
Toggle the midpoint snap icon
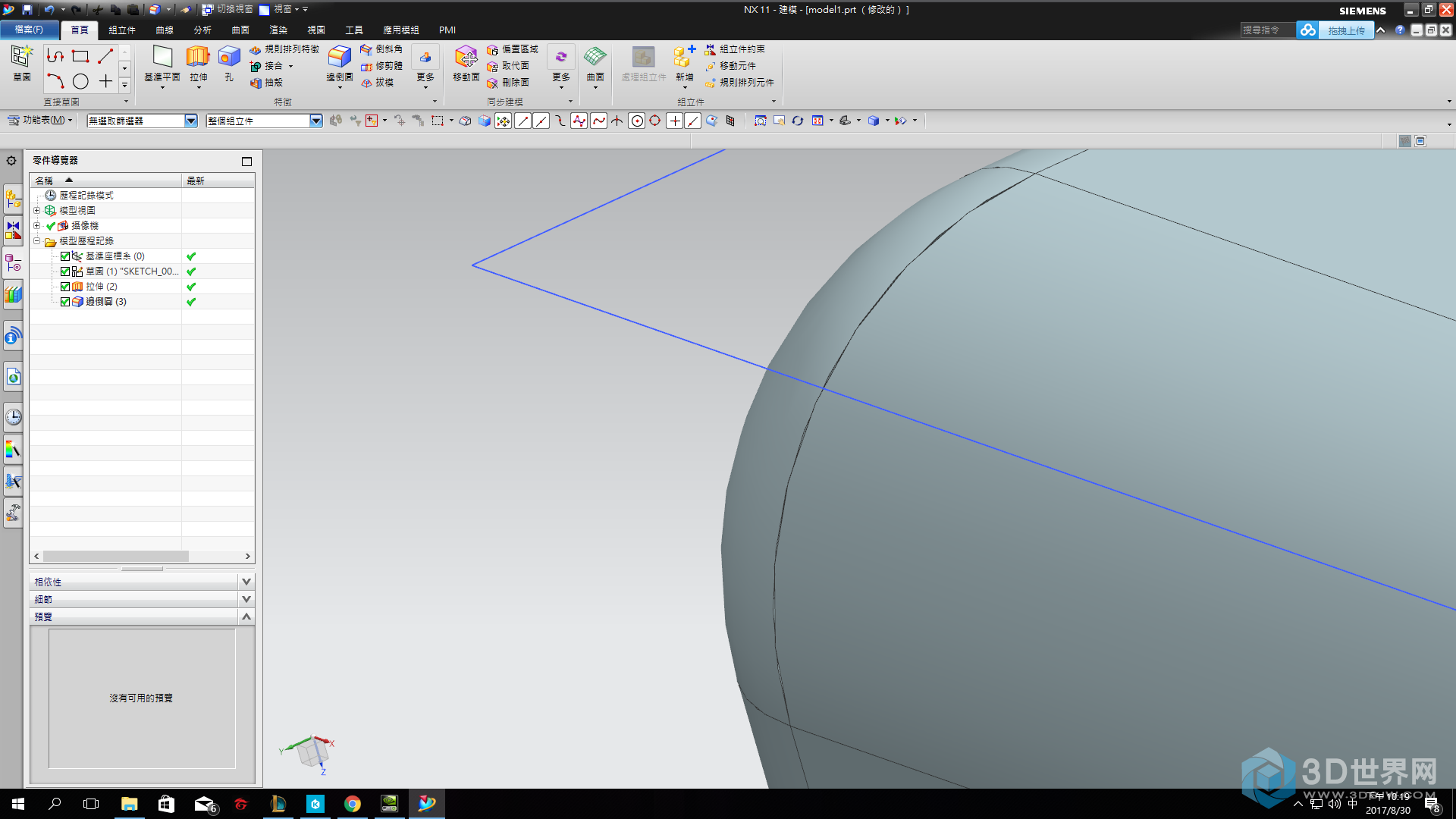[541, 121]
